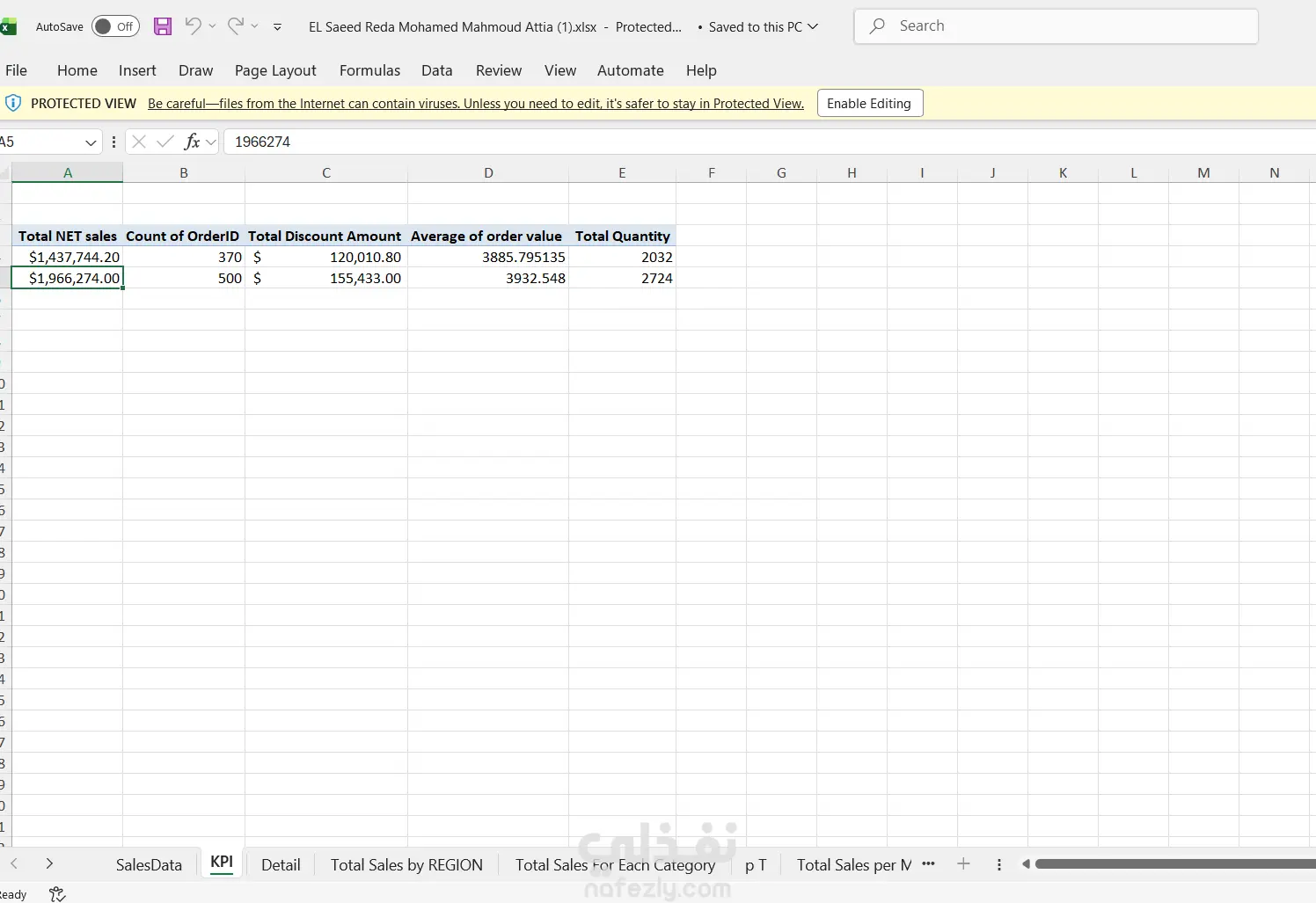Image resolution: width=1316 pixels, height=903 pixels.
Task: Select column A header
Action: [x=68, y=172]
